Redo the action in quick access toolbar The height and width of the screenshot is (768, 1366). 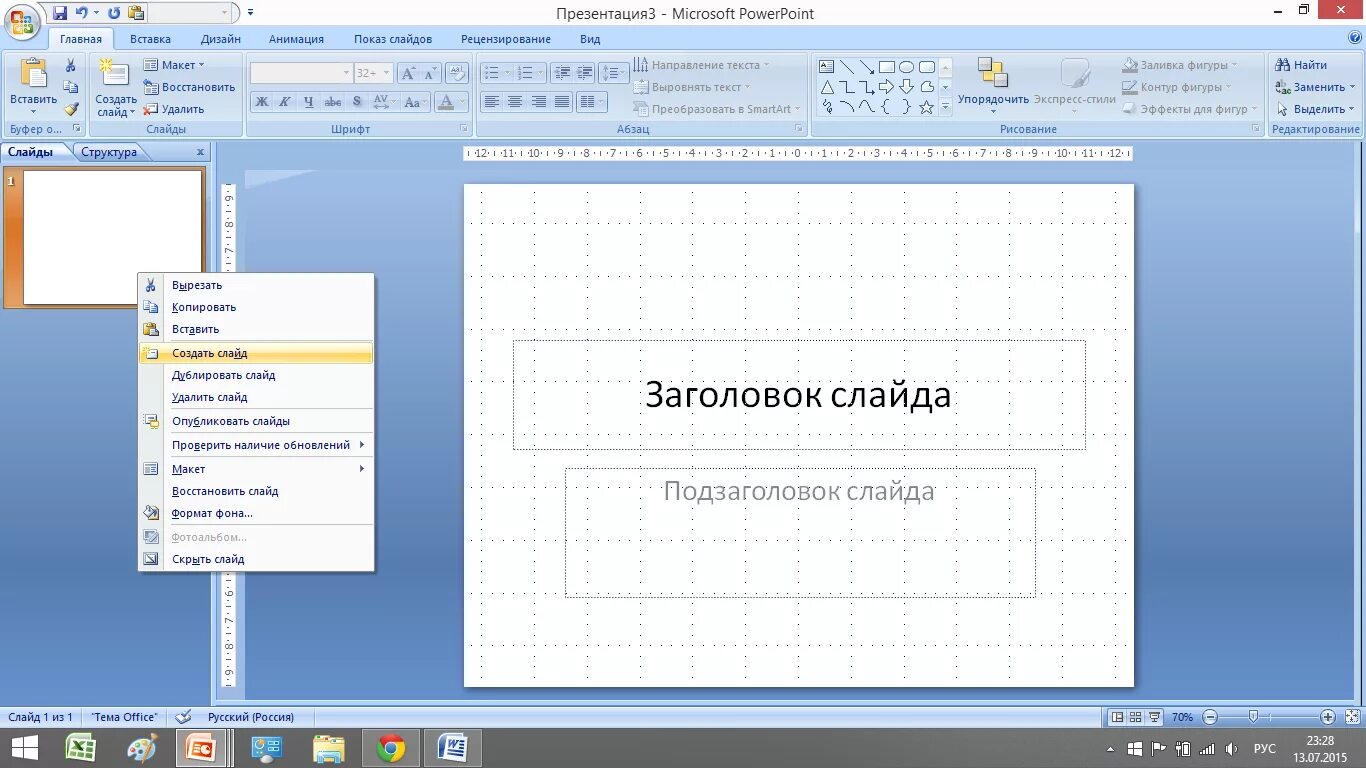point(113,13)
